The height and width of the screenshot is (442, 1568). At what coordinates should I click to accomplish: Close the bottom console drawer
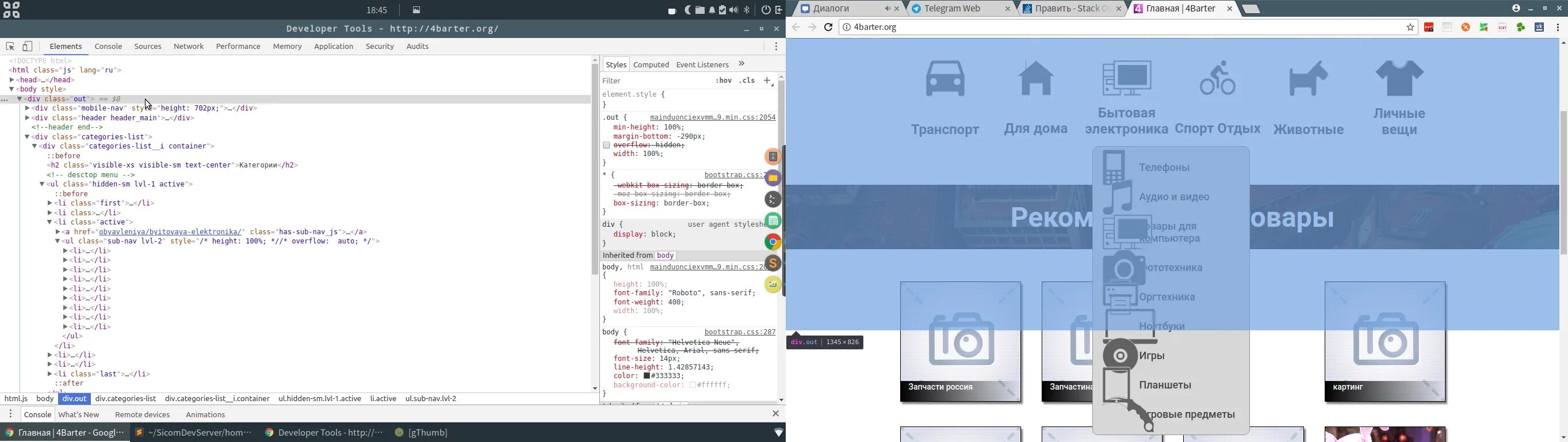tap(776, 414)
